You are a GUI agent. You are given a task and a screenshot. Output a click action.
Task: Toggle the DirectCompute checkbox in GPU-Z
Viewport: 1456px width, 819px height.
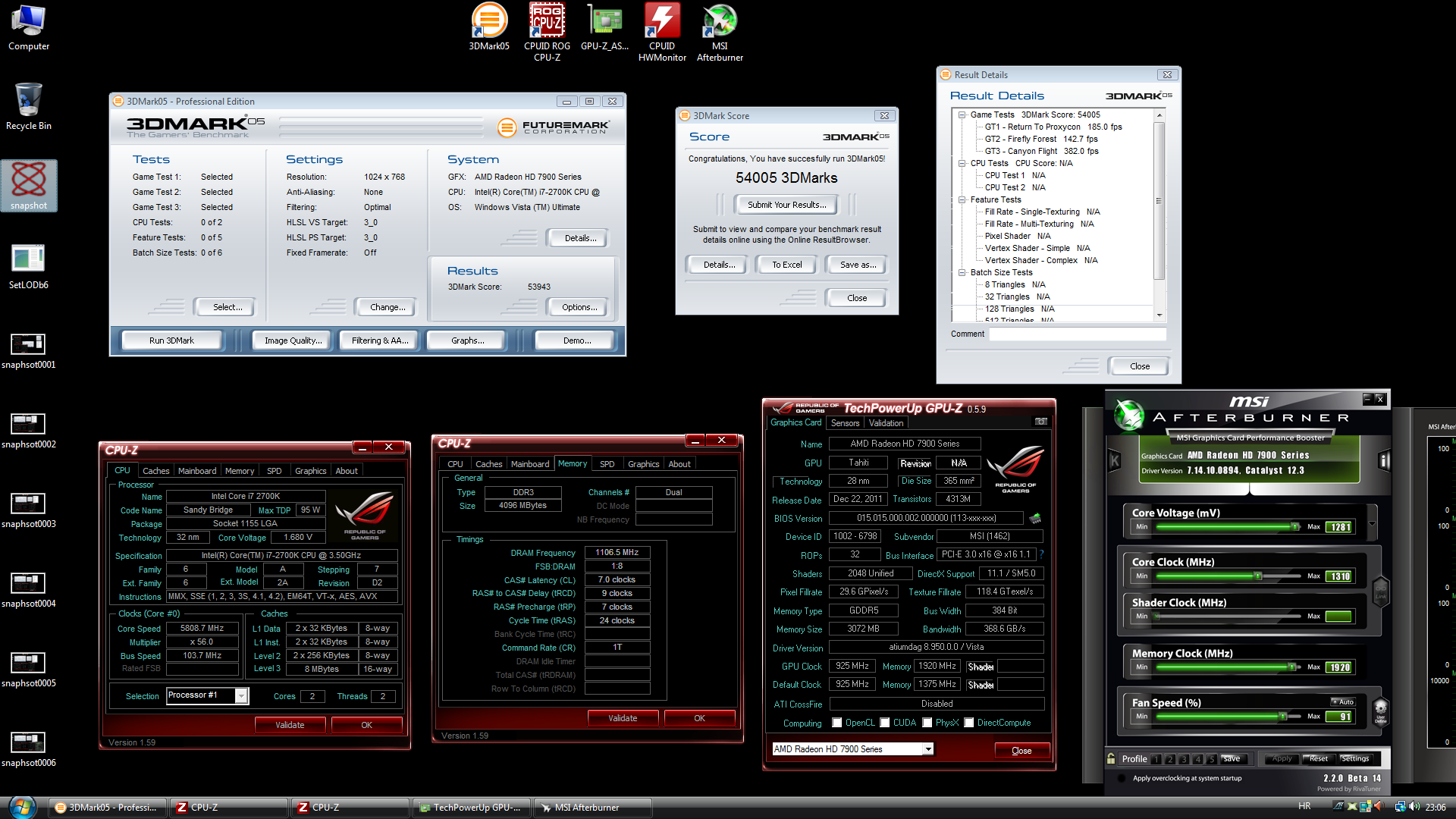(x=969, y=723)
